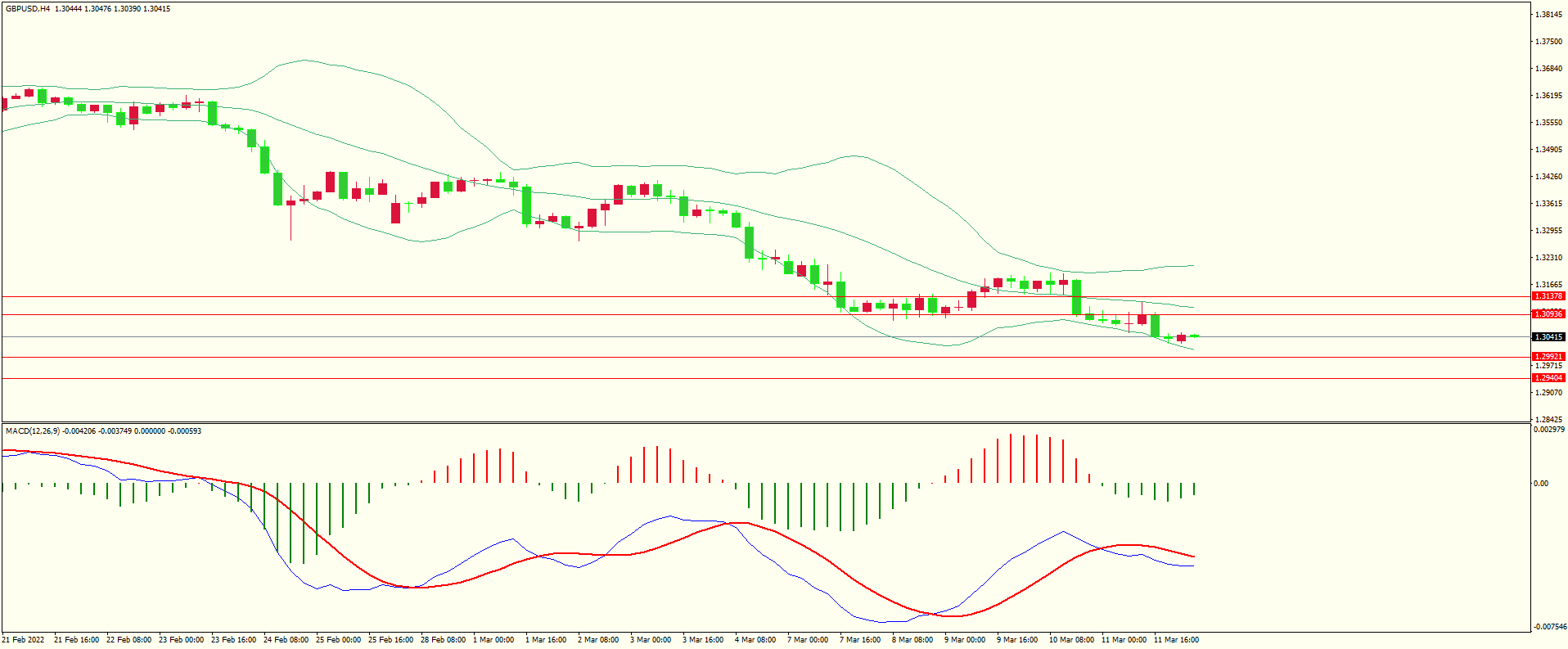Click the 0.00 MACD scale value
Screen dimensions: 1568x649
pyautogui.click(x=1540, y=484)
